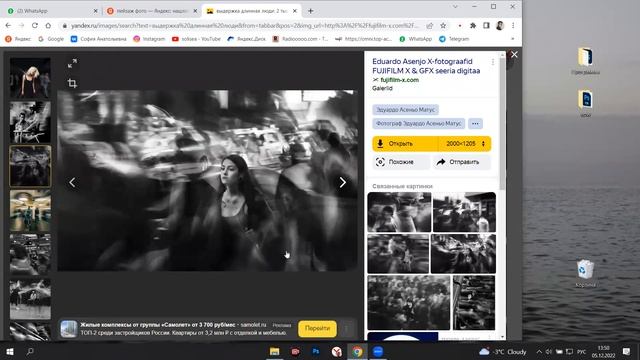Screen dimensions: 640x360
Task: Open the Самолет housing ad title link
Action: 158,325
